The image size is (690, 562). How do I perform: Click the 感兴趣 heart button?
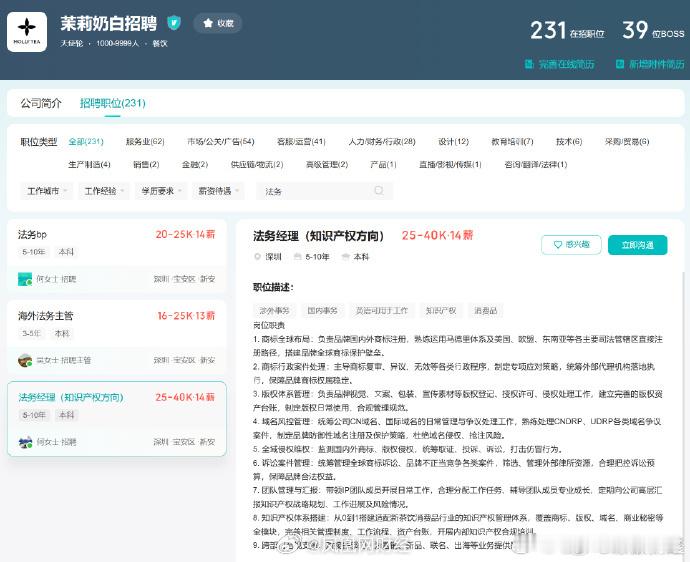[x=571, y=245]
